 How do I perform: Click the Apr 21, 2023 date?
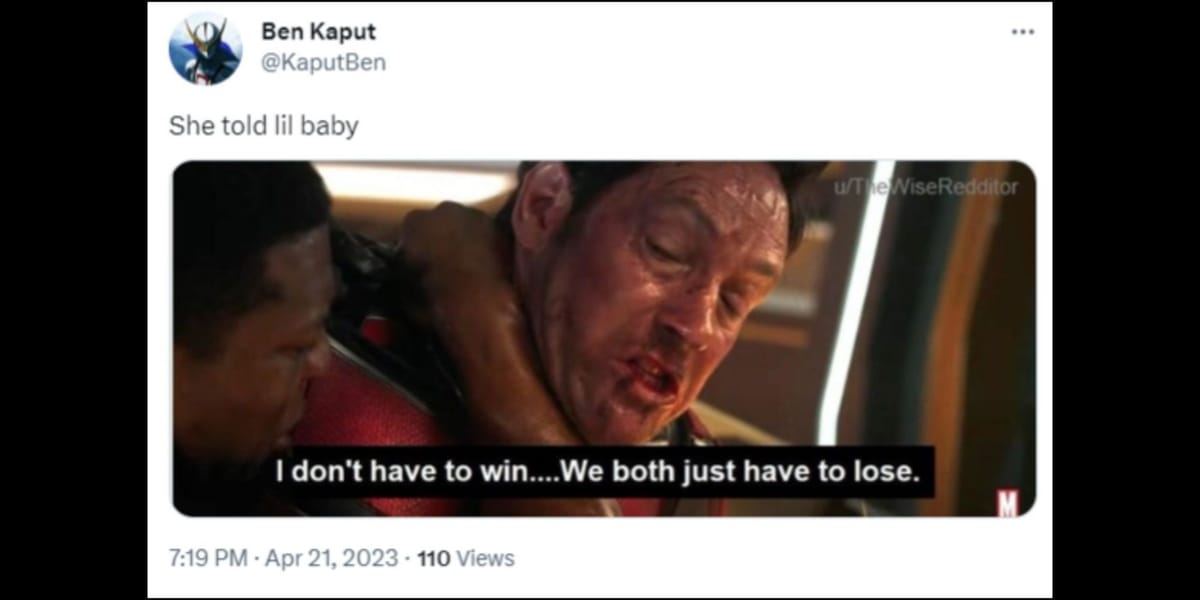pyautogui.click(x=331, y=558)
